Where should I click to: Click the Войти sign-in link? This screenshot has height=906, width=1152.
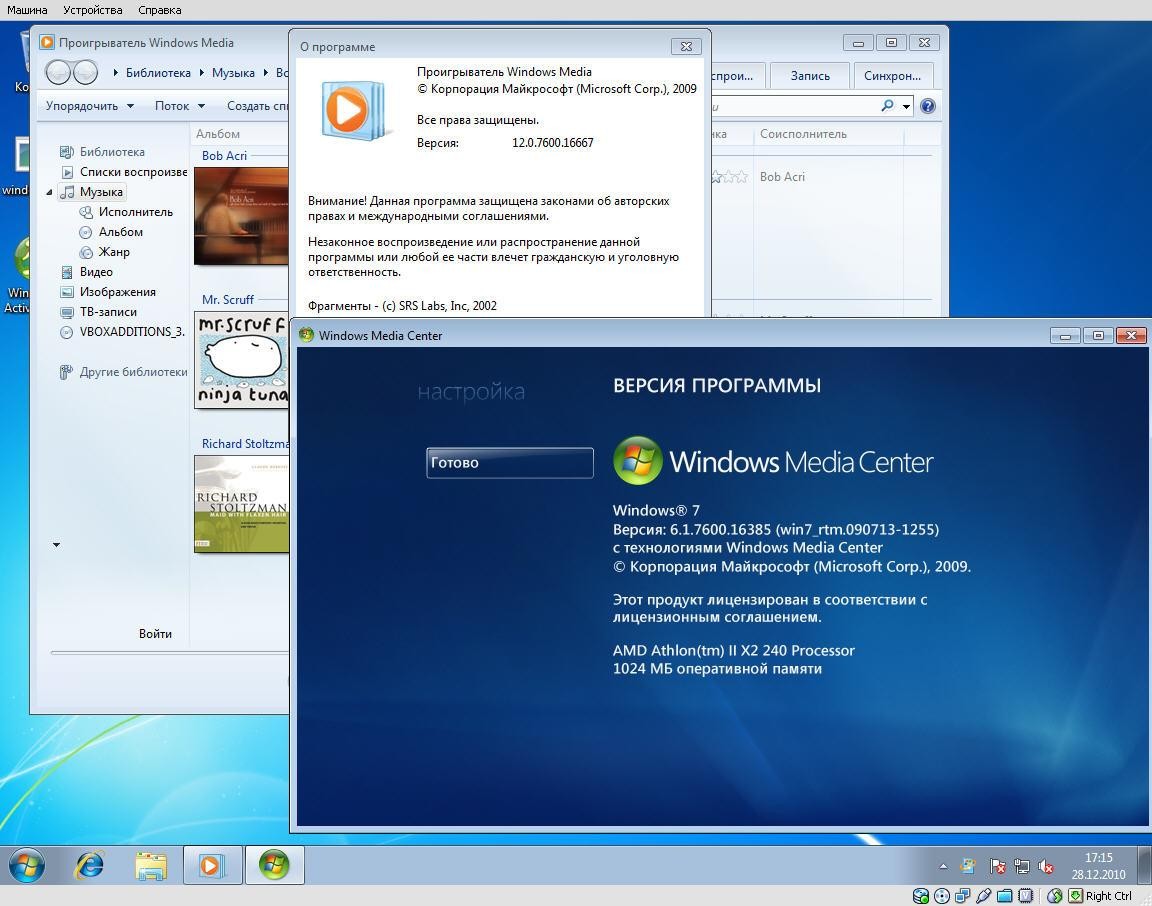coord(155,633)
